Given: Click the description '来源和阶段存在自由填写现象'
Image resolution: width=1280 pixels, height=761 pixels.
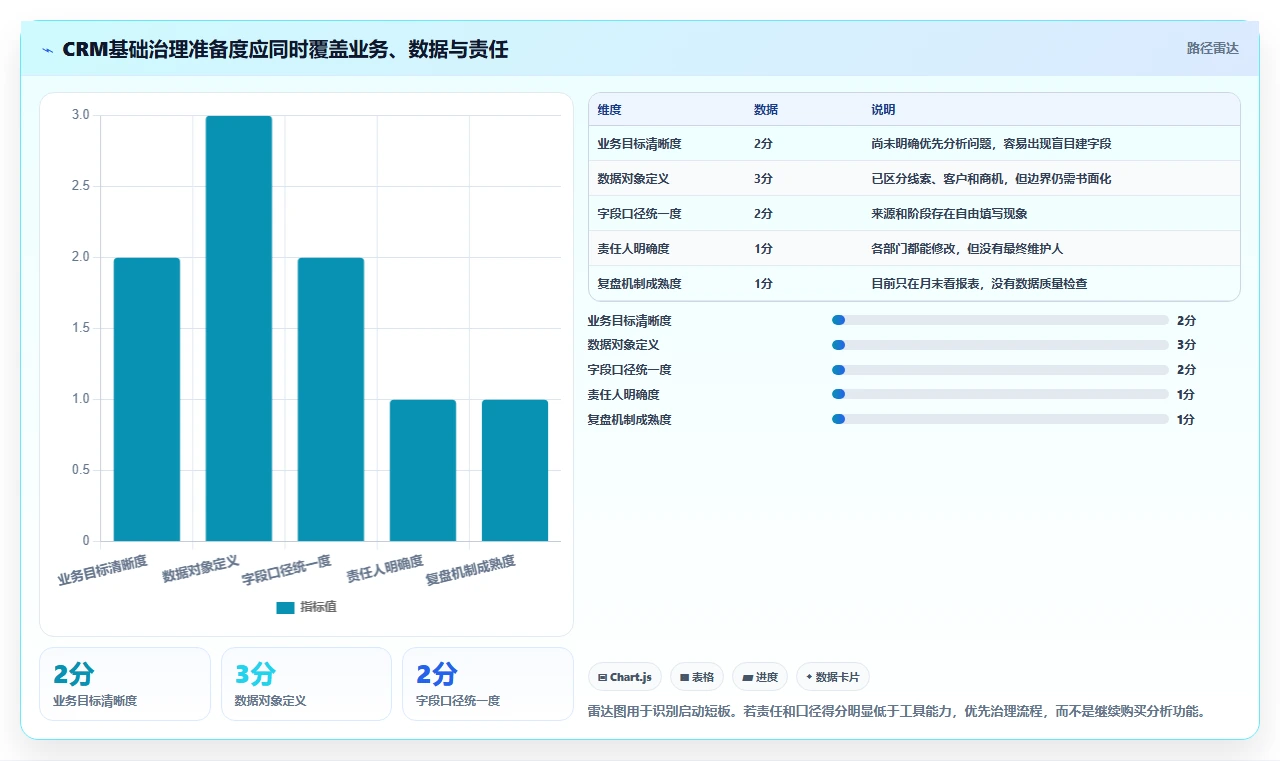Looking at the screenshot, I should 950,214.
